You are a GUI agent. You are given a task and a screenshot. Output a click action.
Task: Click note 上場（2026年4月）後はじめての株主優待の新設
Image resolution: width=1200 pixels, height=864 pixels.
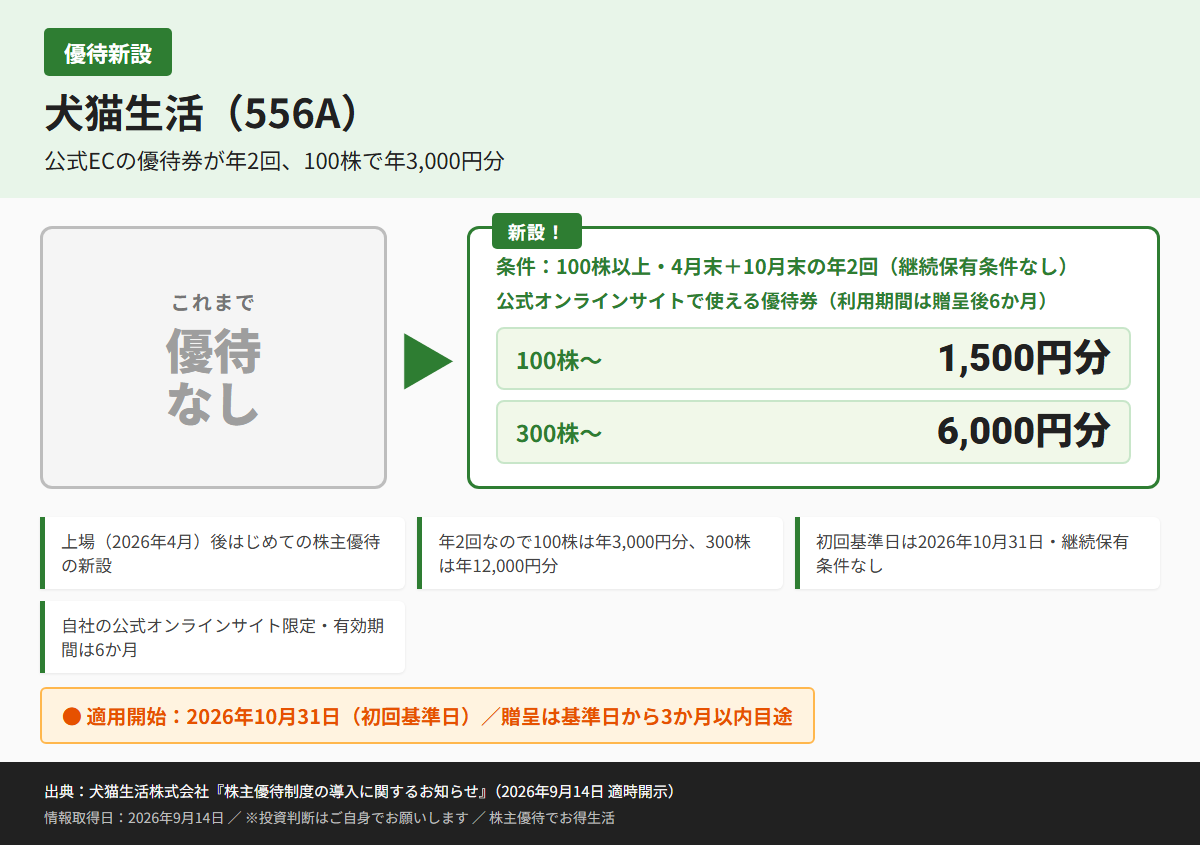coord(223,553)
